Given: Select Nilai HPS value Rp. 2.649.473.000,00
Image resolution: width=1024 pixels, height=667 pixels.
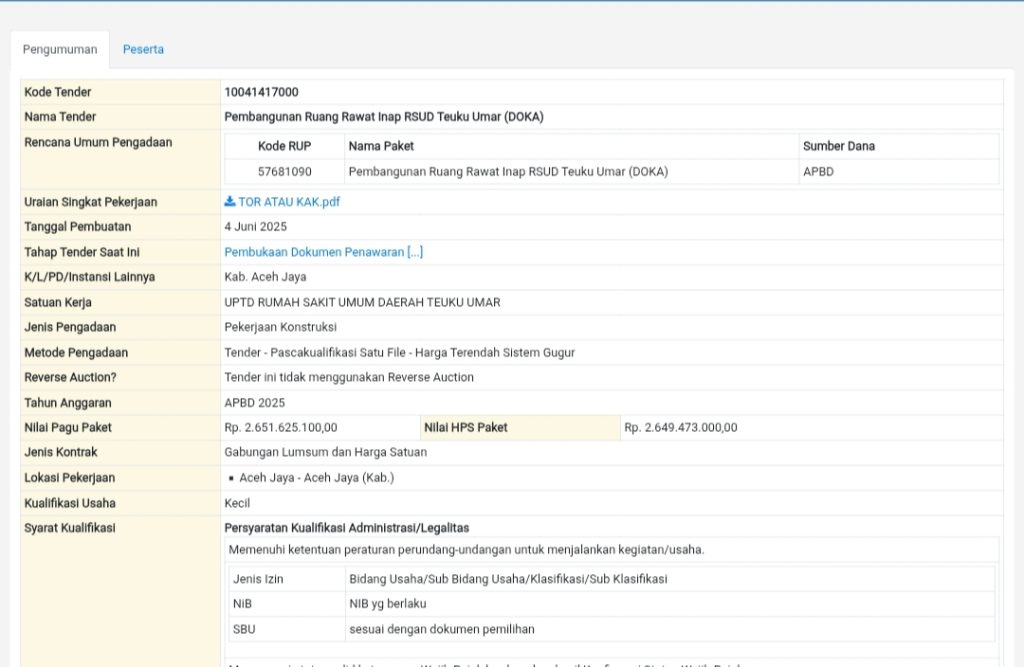Looking at the screenshot, I should pyautogui.click(x=680, y=428).
